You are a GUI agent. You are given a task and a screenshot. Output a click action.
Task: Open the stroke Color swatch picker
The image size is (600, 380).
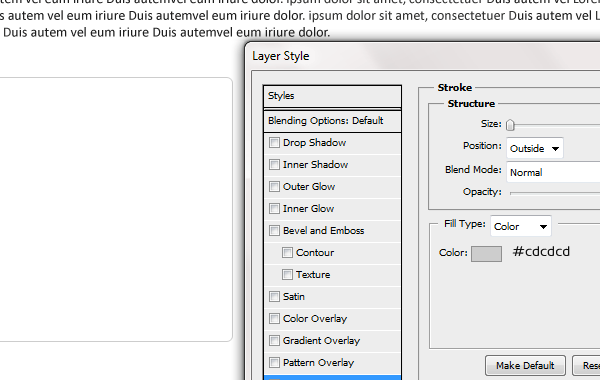tap(486, 254)
